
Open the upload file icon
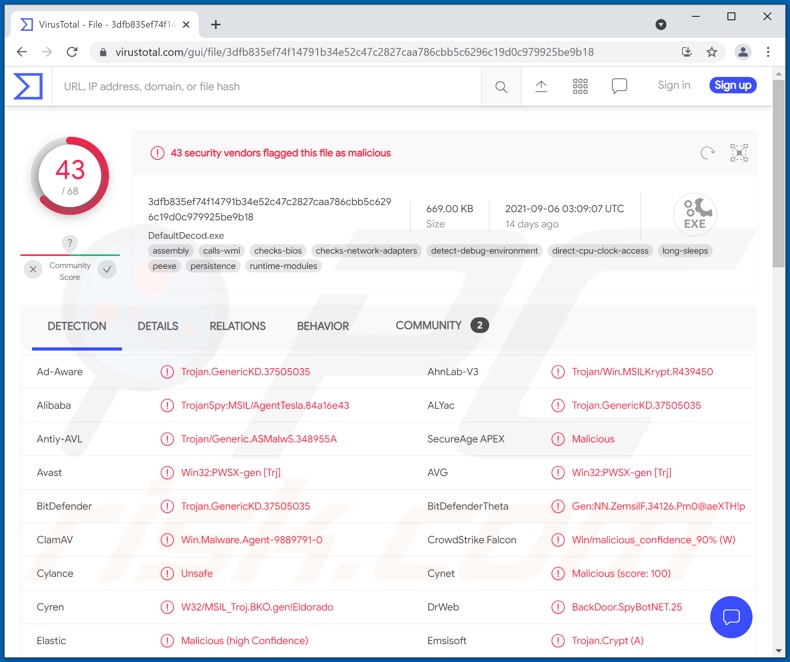click(x=541, y=87)
